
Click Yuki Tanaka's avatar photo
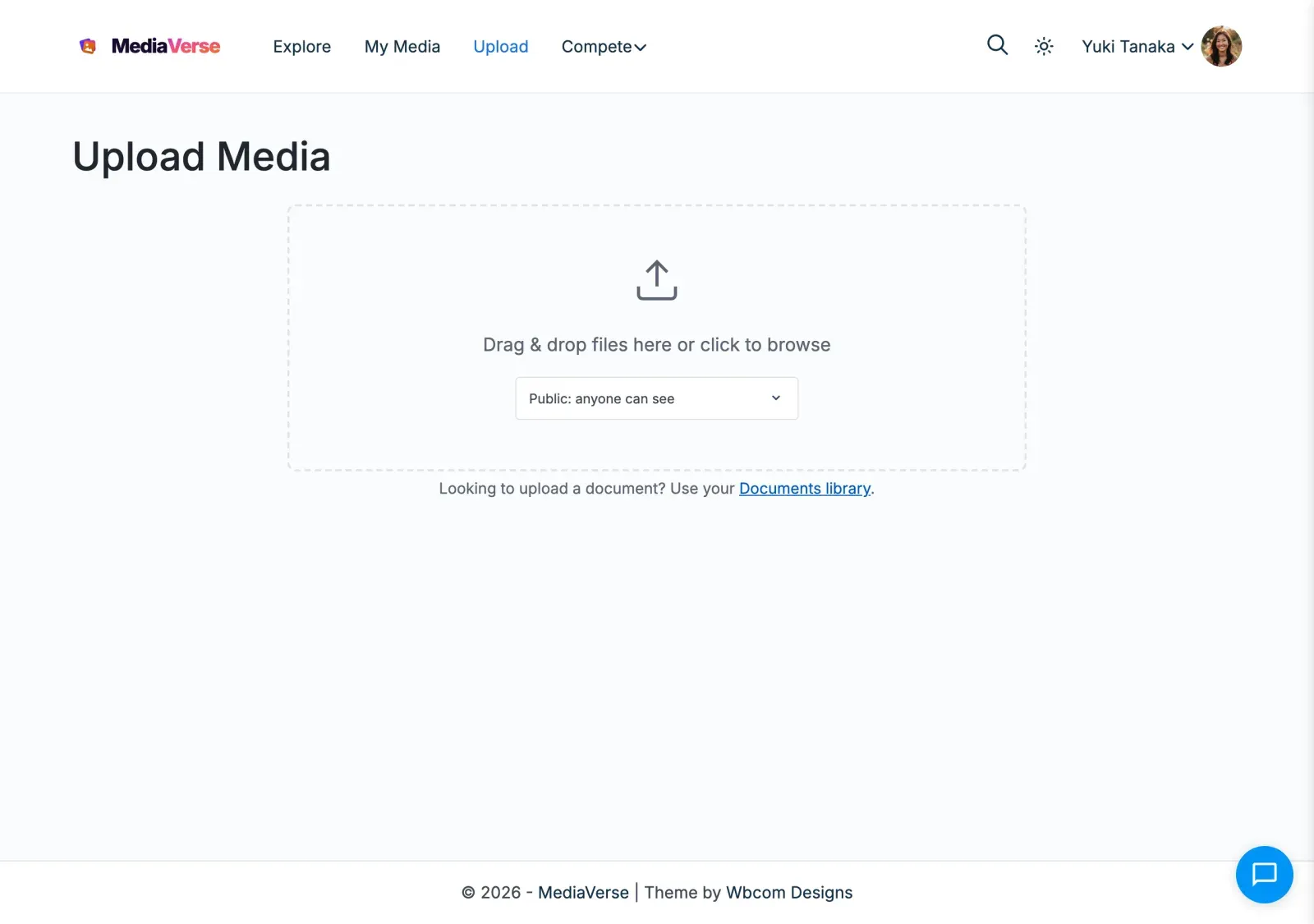coord(1221,46)
